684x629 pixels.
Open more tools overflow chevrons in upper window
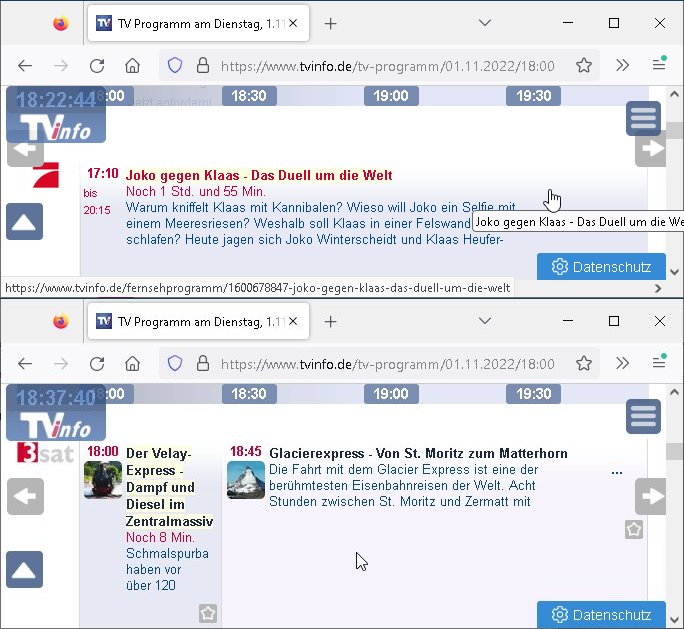622,65
